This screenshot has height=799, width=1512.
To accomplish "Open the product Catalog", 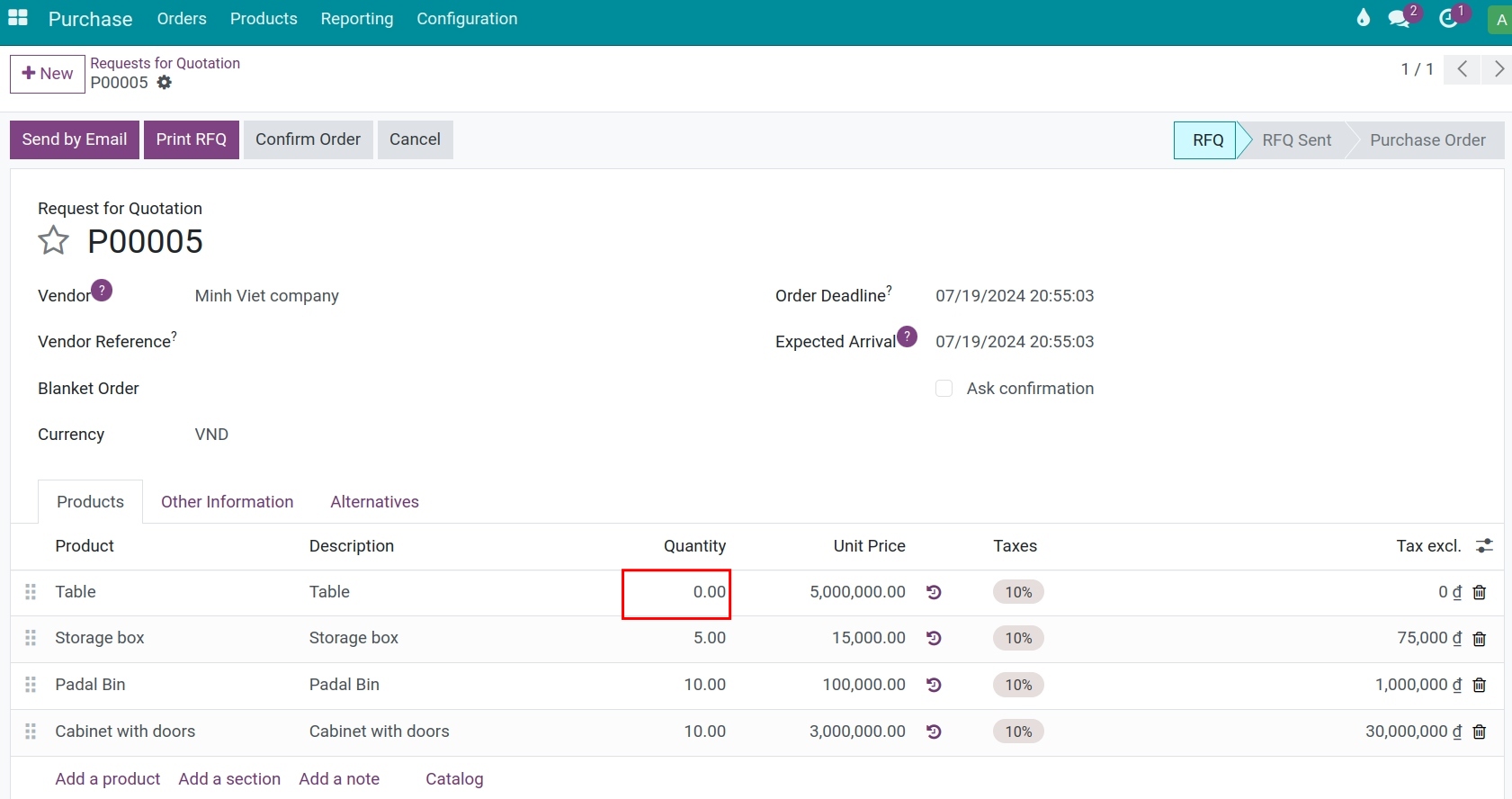I will 454,779.
